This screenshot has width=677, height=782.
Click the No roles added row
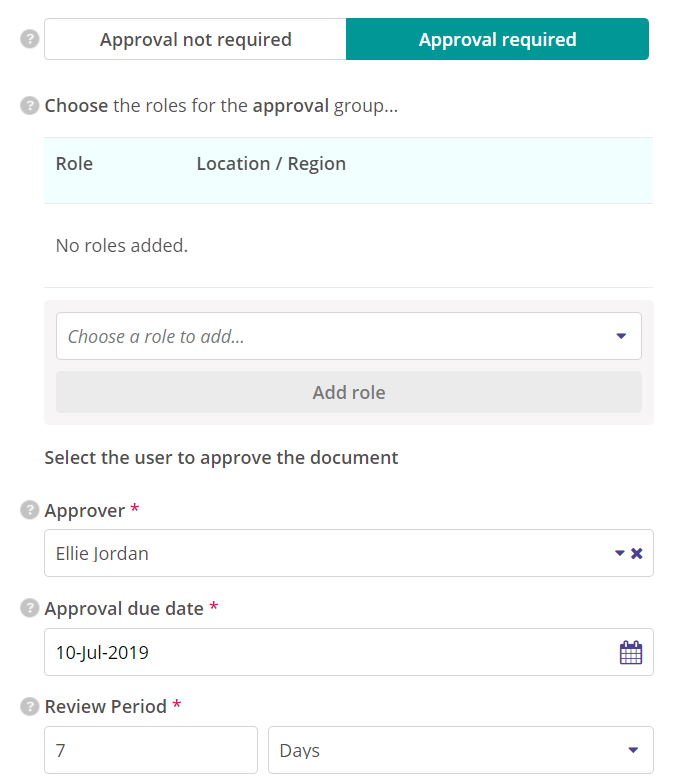tap(122, 245)
